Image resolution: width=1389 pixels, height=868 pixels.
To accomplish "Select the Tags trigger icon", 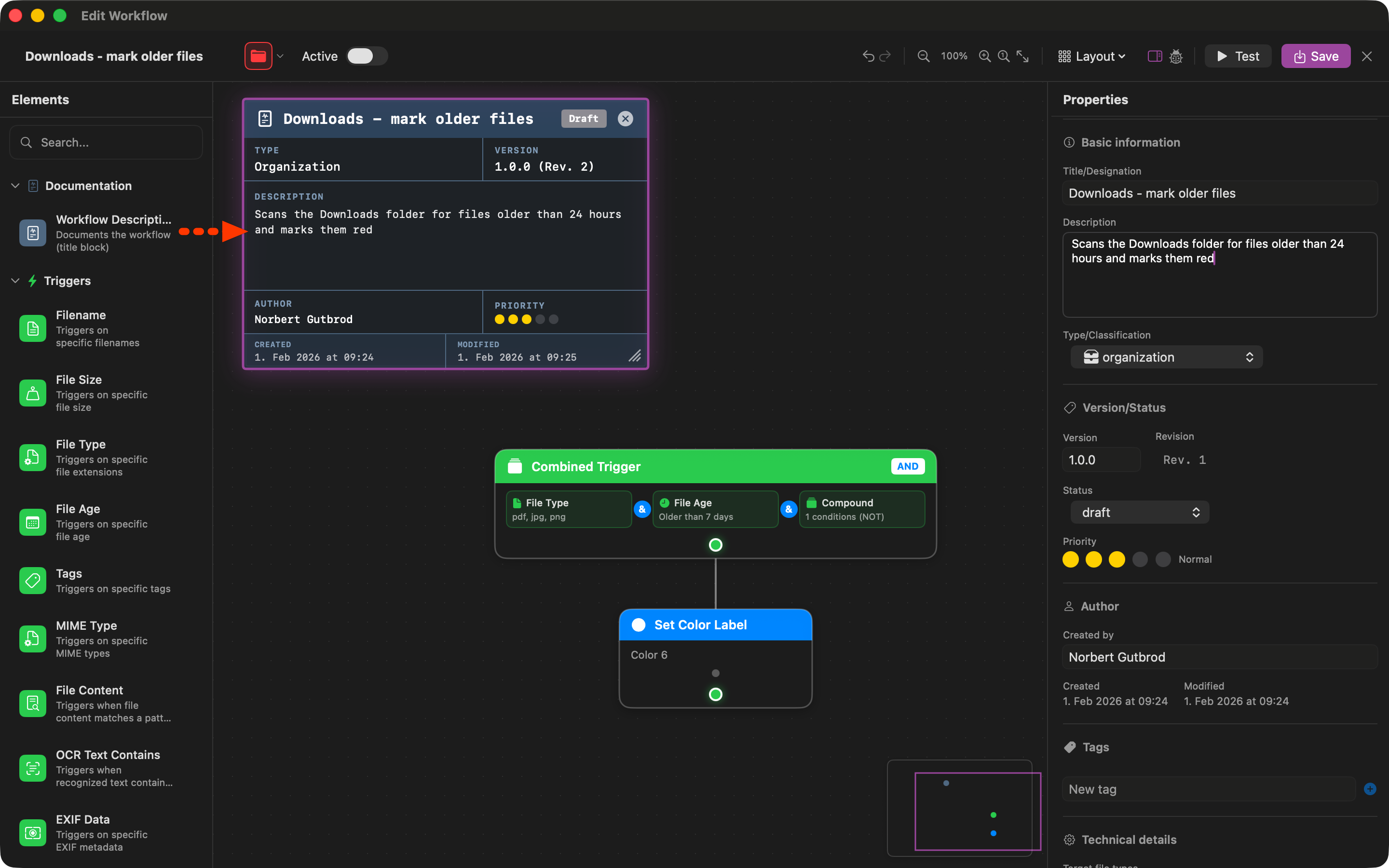I will pyautogui.click(x=33, y=581).
